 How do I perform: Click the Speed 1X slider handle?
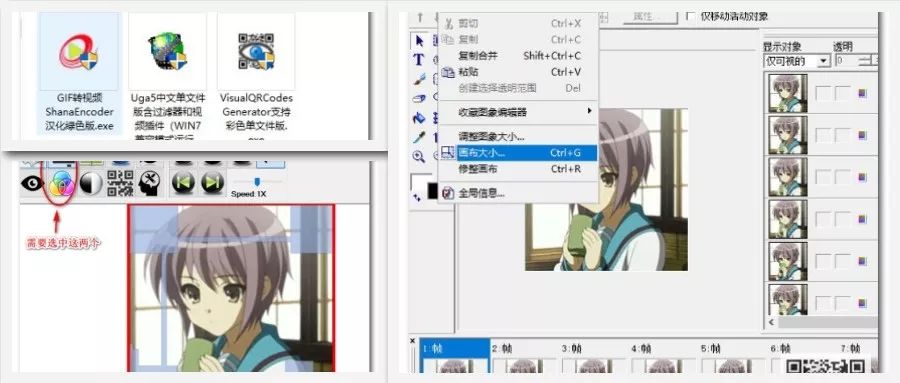pos(257,181)
